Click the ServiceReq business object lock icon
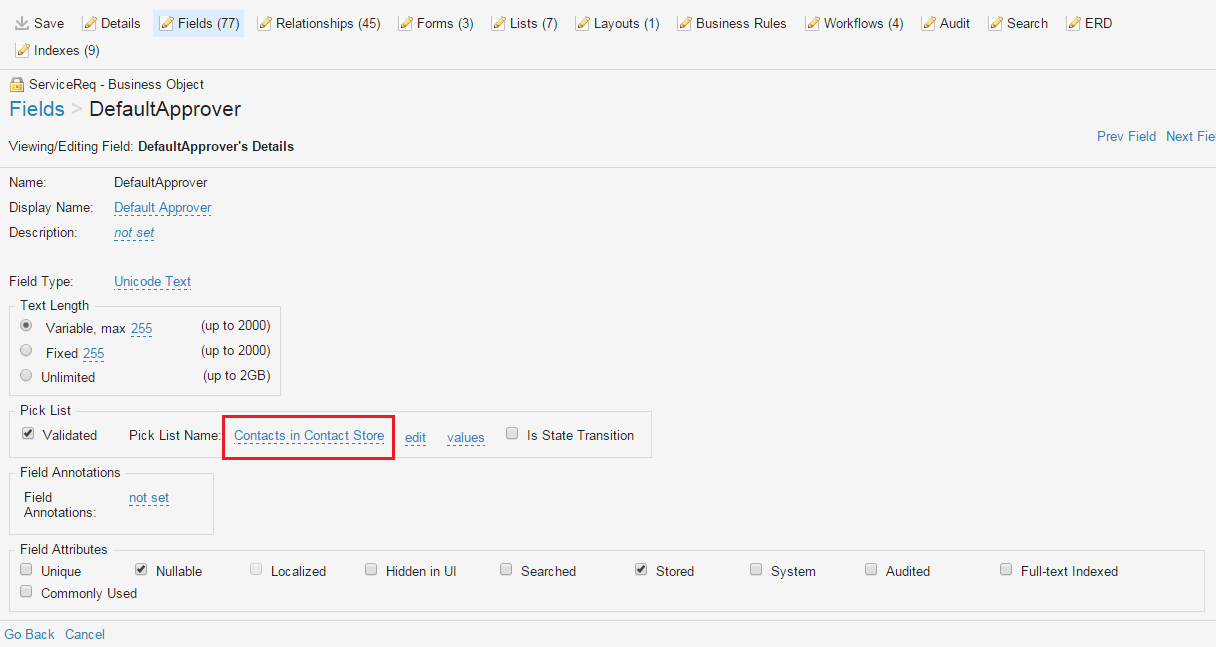The height and width of the screenshot is (647, 1216). (16, 85)
